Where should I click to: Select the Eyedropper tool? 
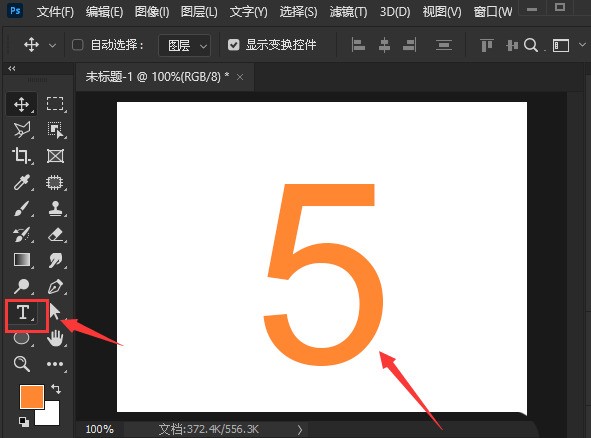21,182
